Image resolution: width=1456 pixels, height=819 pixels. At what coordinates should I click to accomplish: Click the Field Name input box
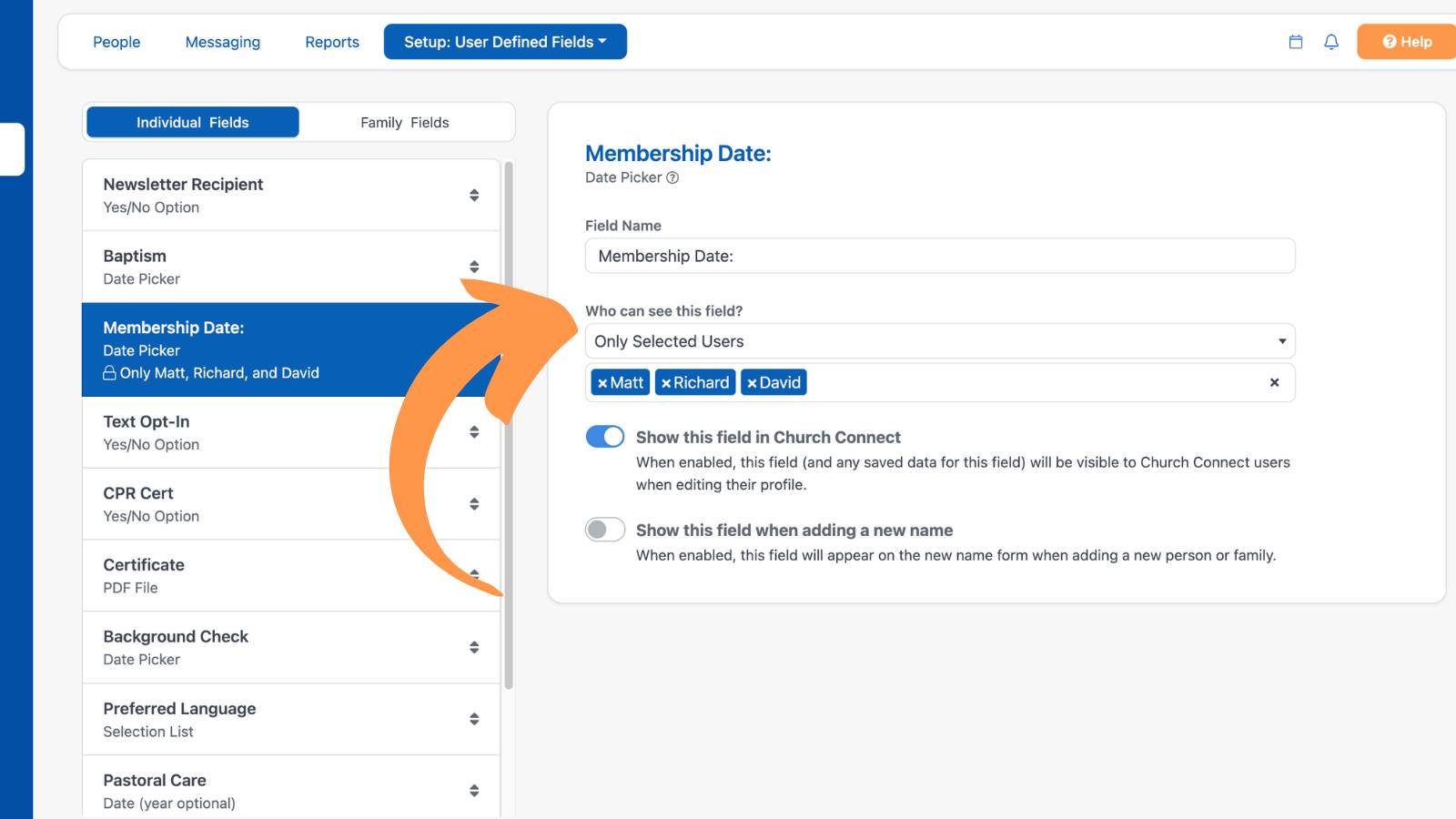[940, 256]
